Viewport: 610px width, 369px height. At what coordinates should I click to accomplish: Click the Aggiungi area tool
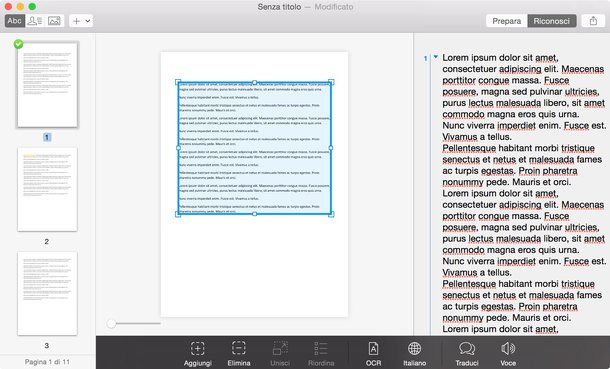198,354
